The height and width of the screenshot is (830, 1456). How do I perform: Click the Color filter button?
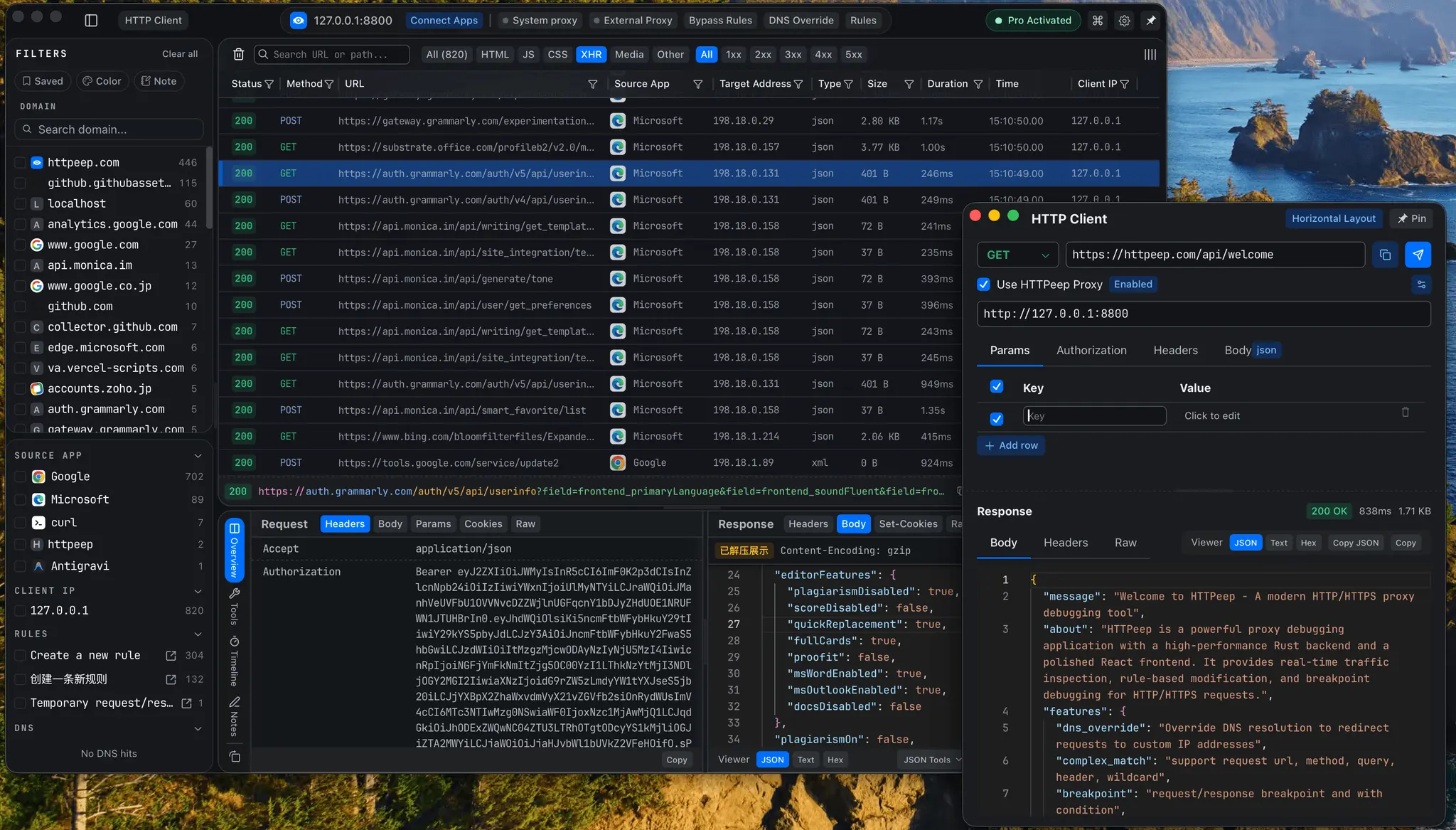pyautogui.click(x=102, y=81)
